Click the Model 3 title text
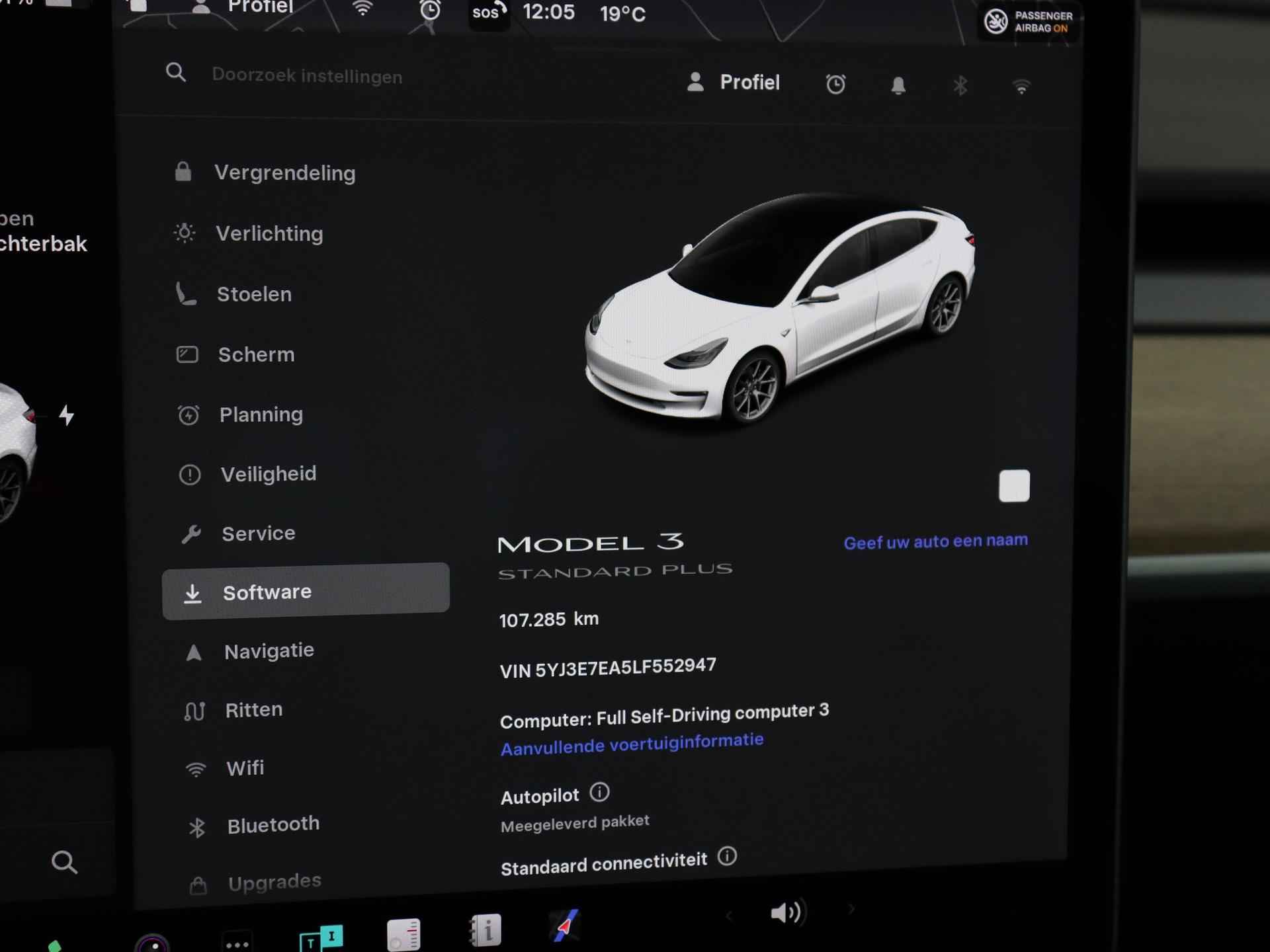The width and height of the screenshot is (1270, 952). (x=591, y=543)
